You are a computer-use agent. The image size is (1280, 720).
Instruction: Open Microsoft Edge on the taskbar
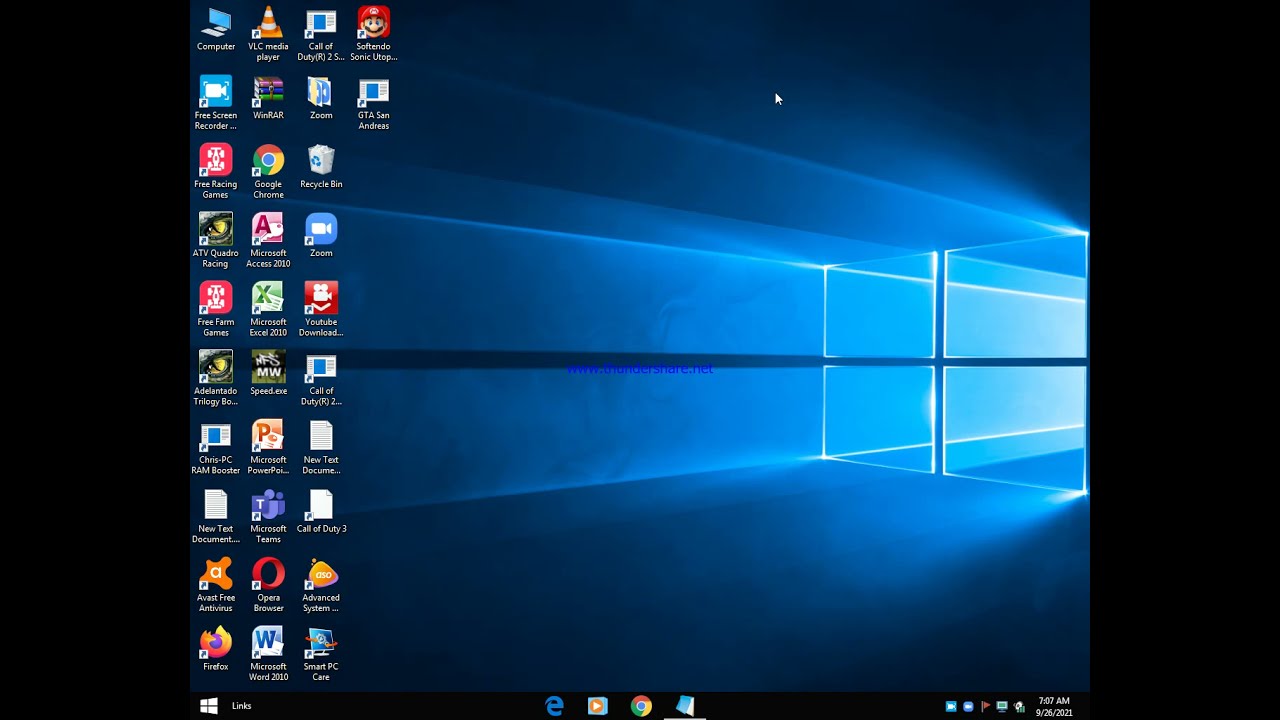tap(554, 706)
